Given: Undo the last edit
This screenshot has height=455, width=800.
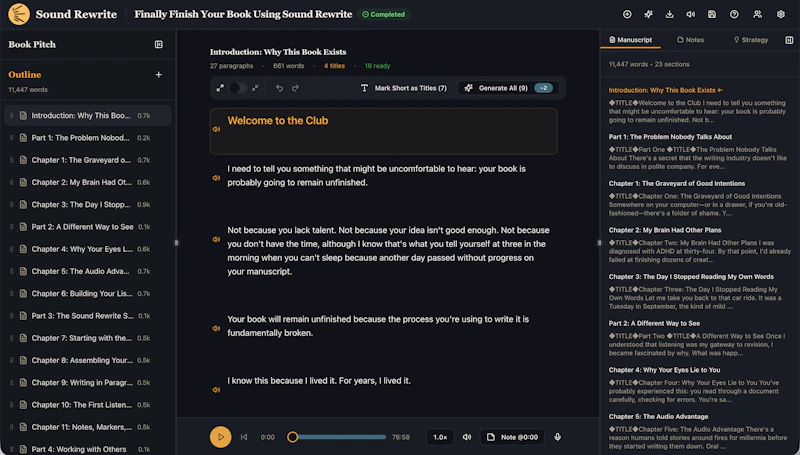Looking at the screenshot, I should click(x=279, y=88).
